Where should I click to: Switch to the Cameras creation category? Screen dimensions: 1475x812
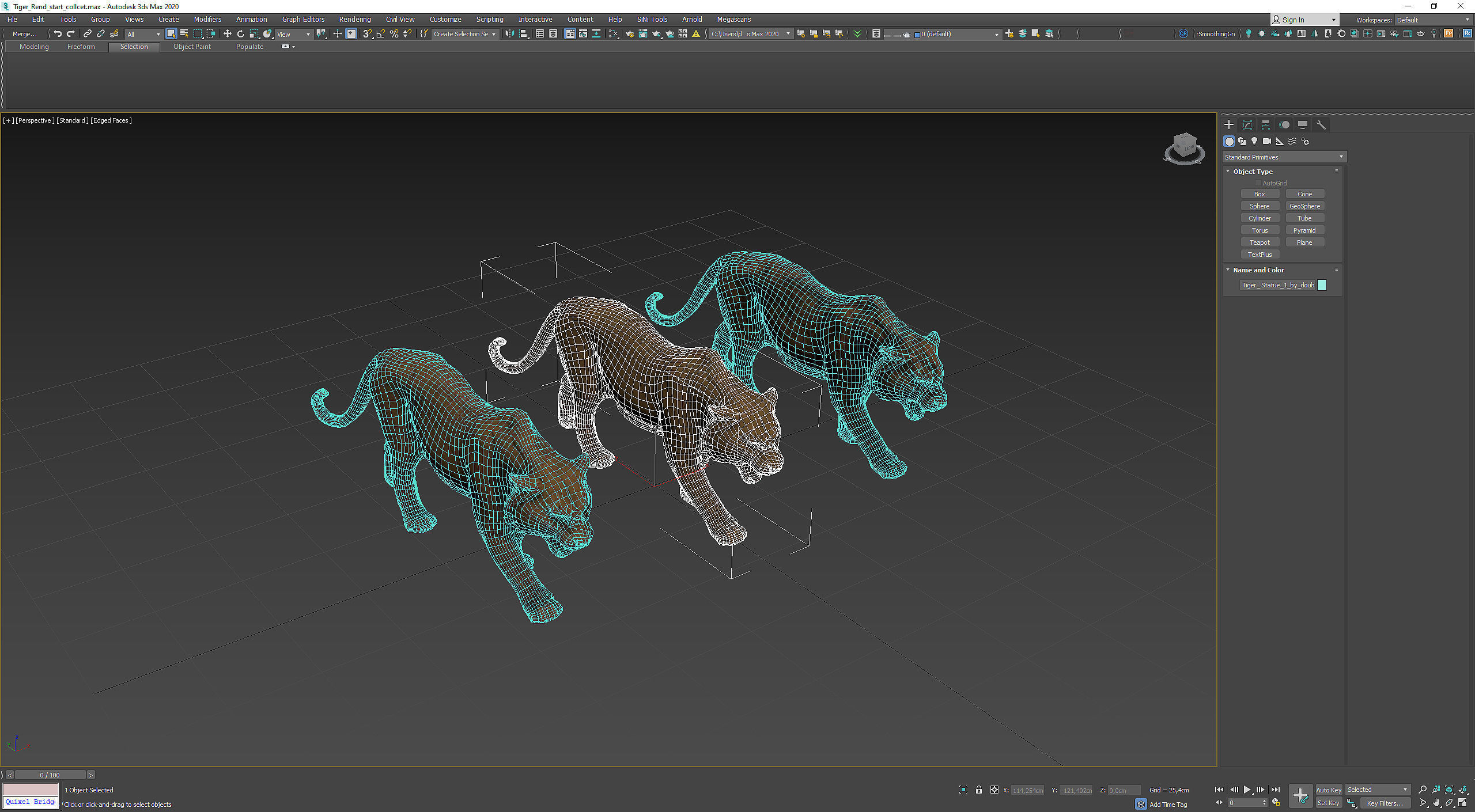pyautogui.click(x=1266, y=141)
